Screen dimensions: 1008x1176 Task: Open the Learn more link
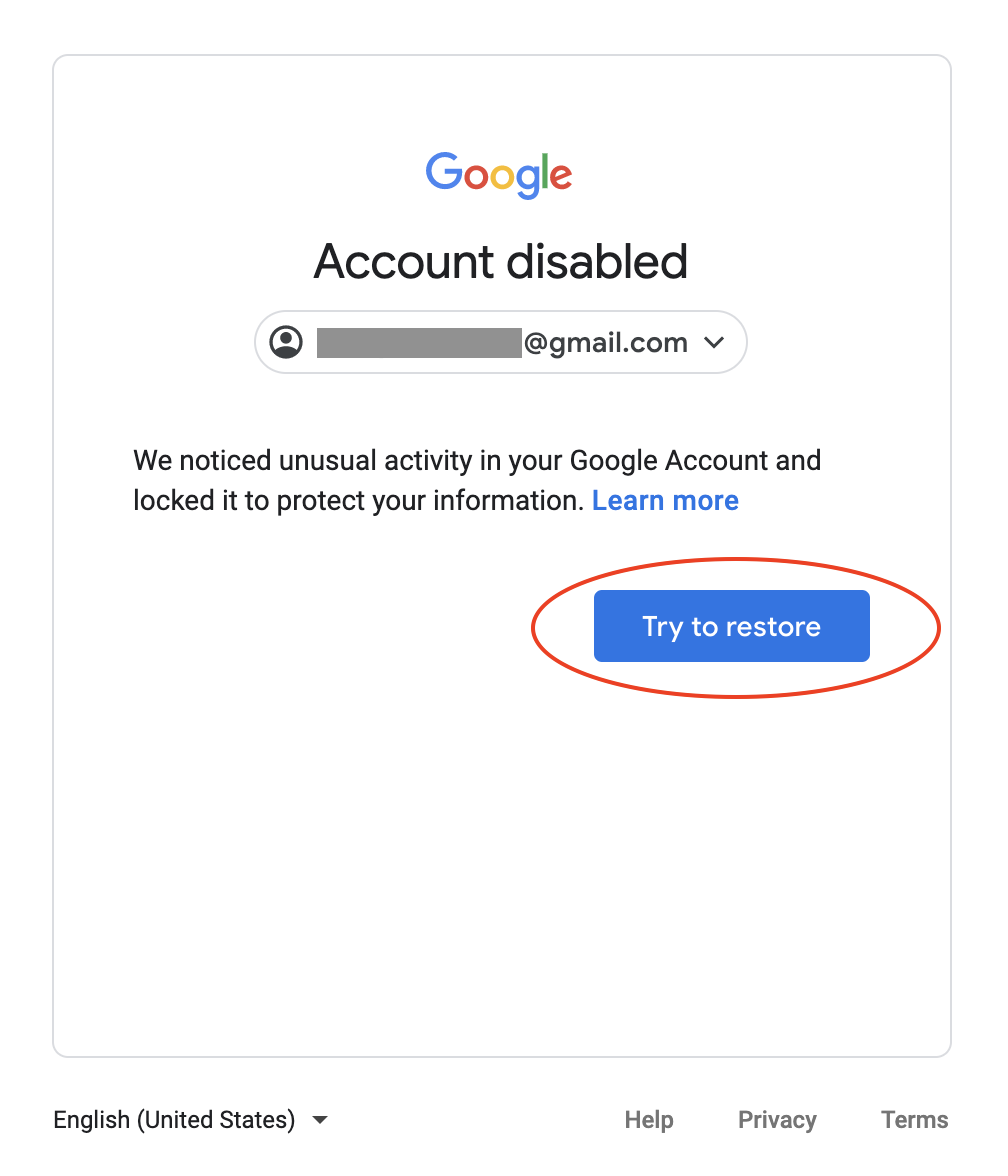tap(665, 500)
